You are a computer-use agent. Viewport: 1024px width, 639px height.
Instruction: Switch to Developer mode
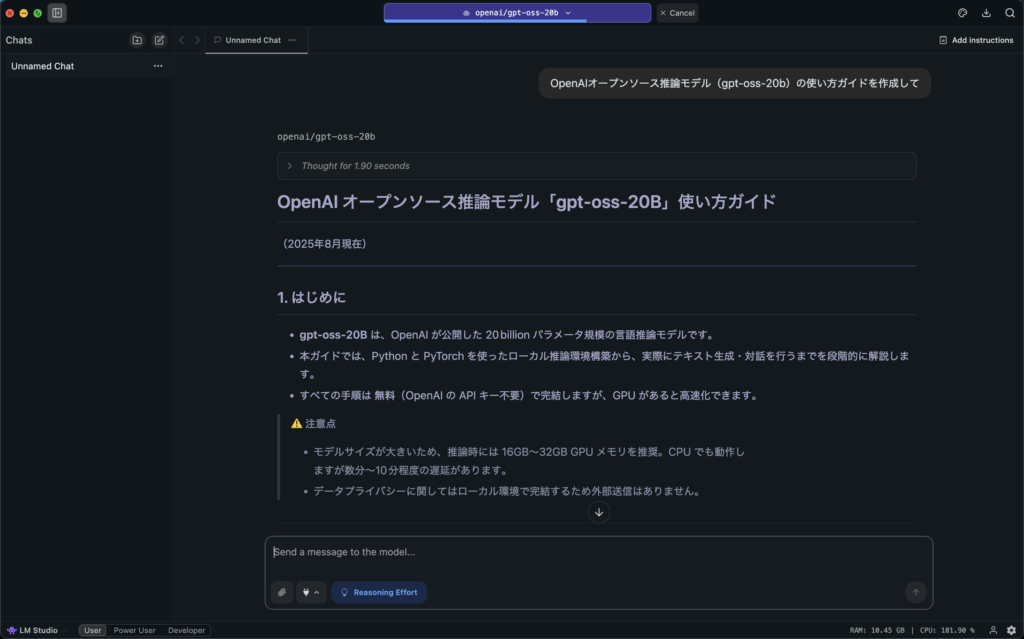187,631
